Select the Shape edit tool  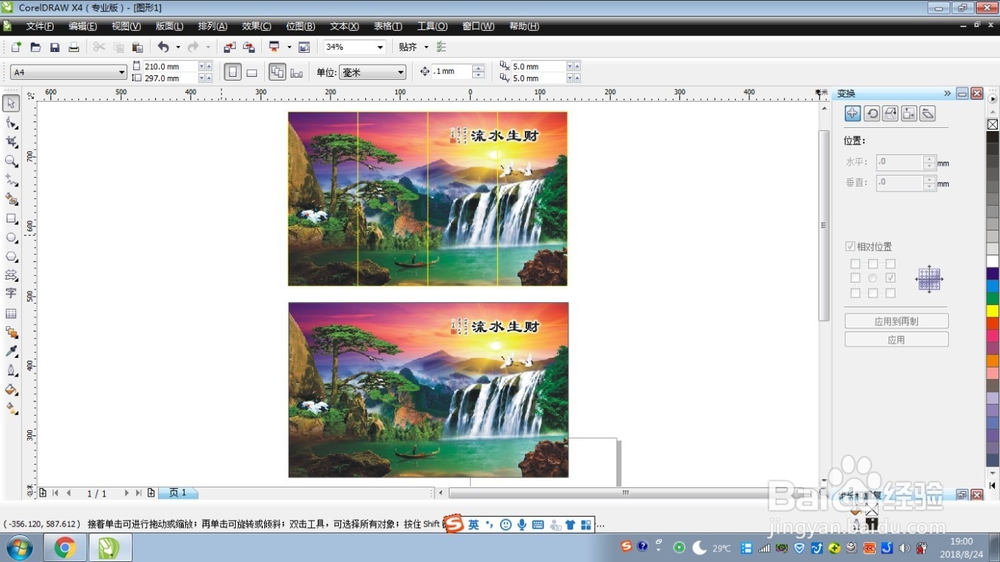click(11, 123)
